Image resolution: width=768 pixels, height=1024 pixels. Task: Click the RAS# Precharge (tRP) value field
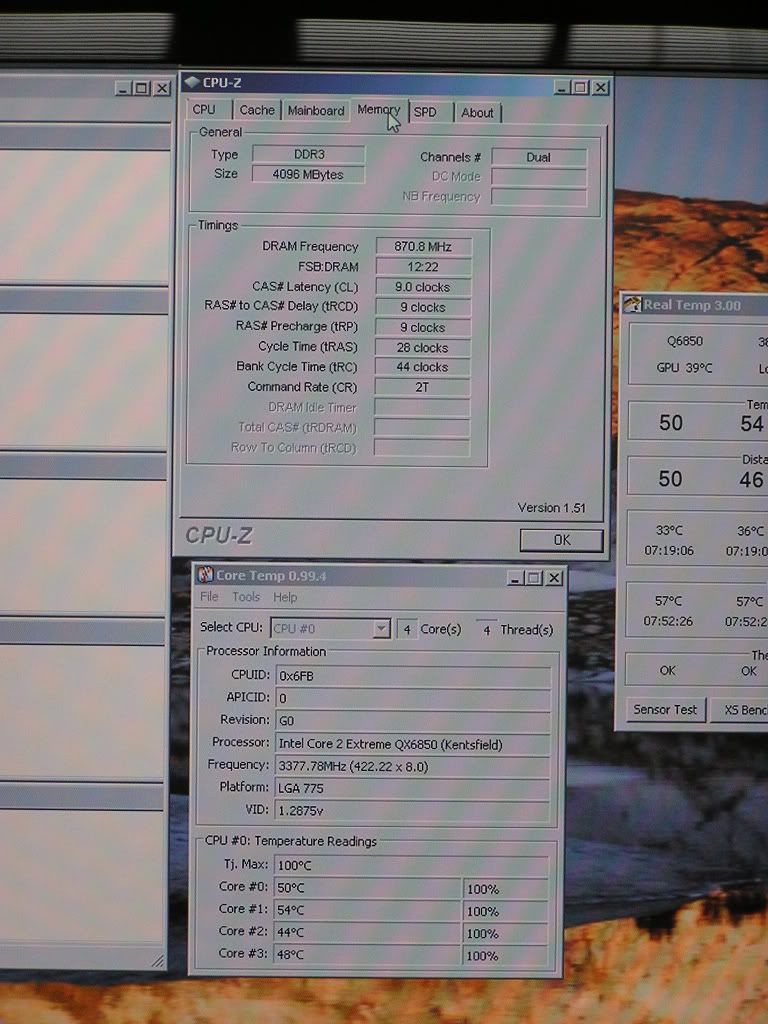tap(423, 327)
